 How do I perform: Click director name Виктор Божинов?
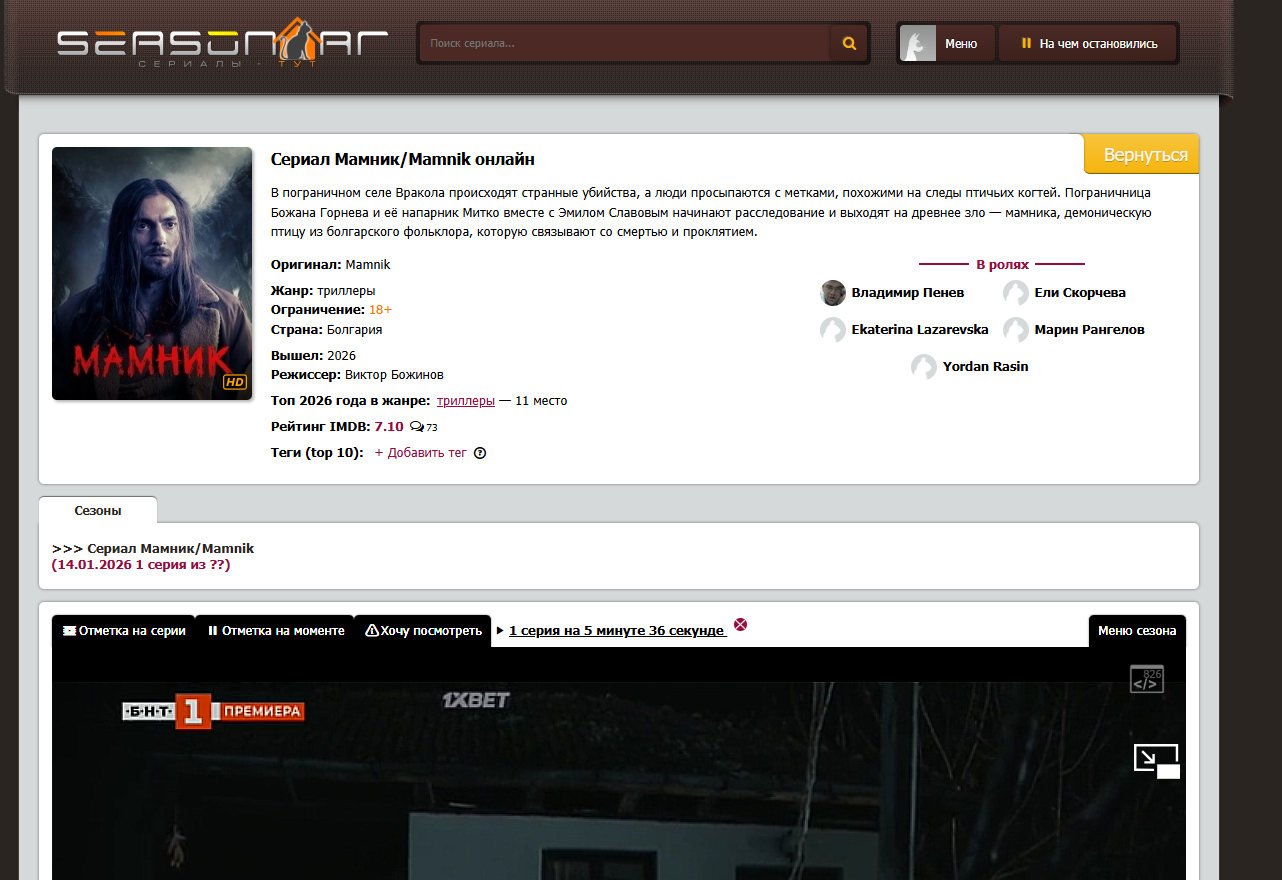pos(394,375)
